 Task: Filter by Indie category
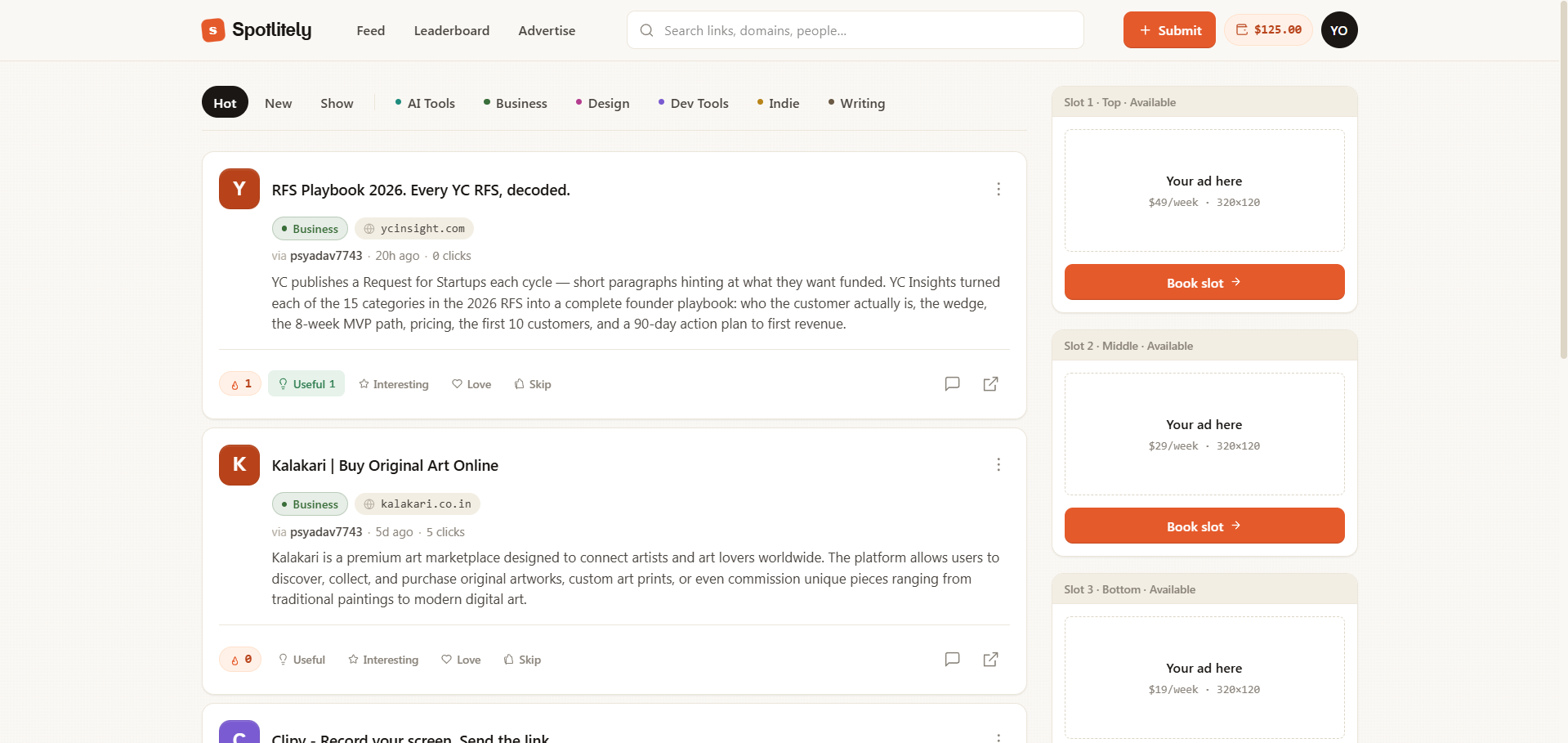(x=778, y=103)
